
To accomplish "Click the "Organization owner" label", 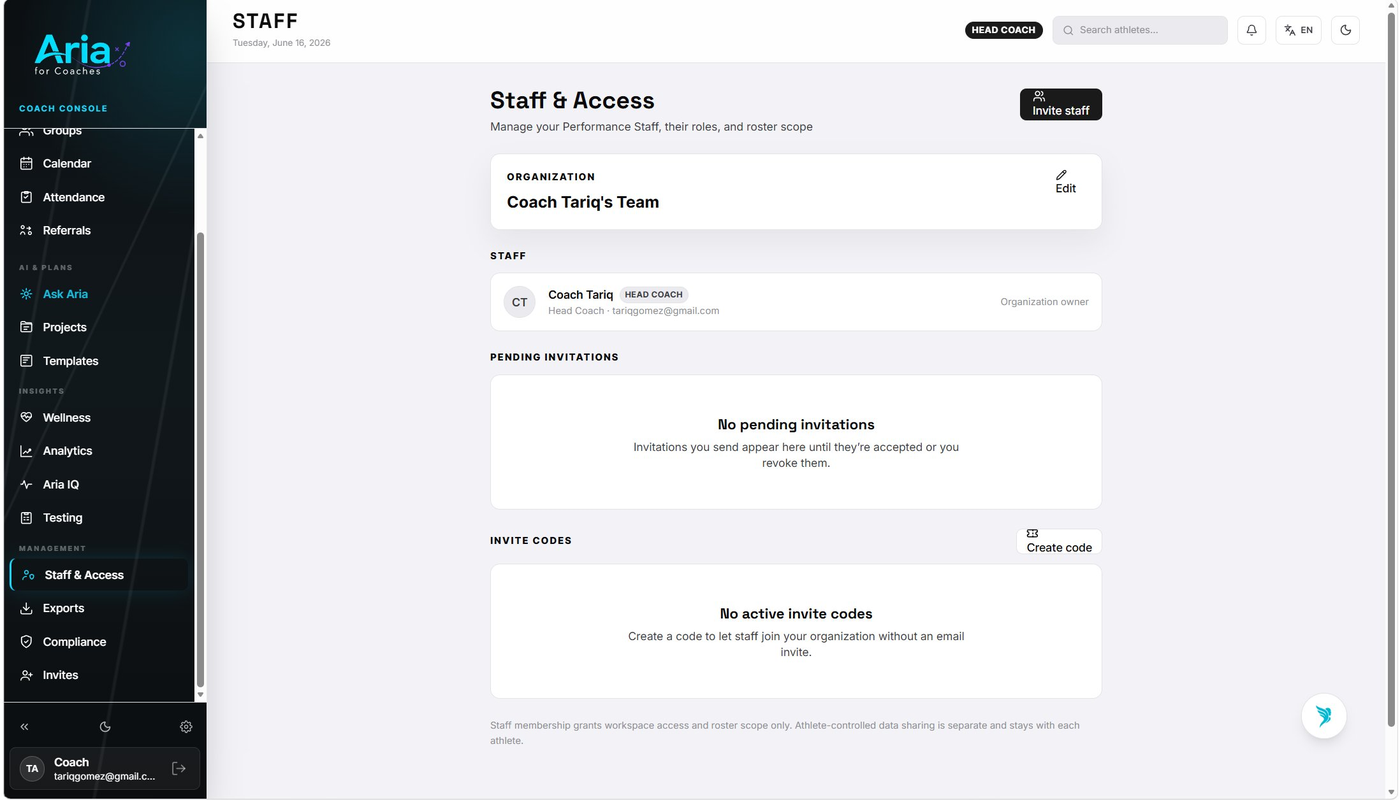I will pyautogui.click(x=1044, y=302).
